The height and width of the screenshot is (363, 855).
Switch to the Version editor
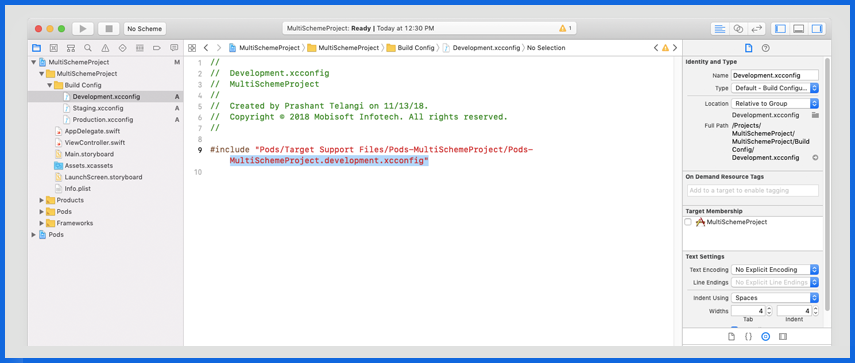point(756,28)
